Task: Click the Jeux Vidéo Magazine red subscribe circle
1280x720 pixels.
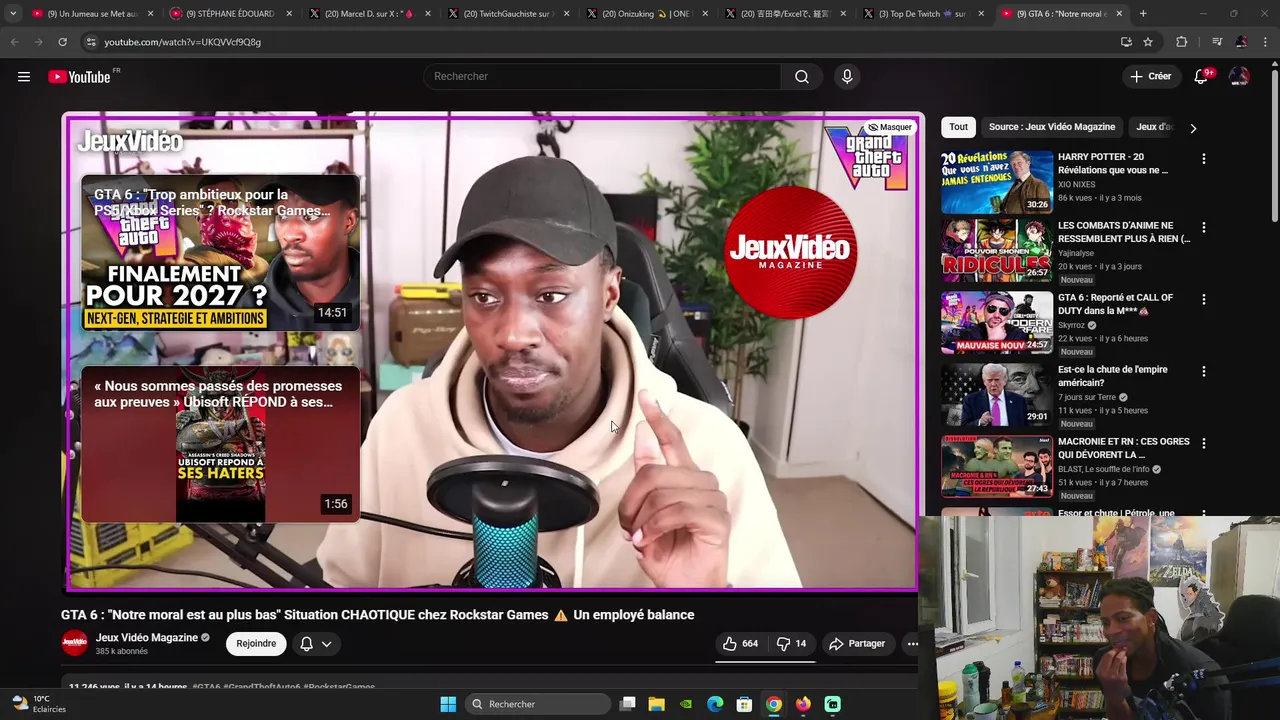Action: [x=790, y=252]
